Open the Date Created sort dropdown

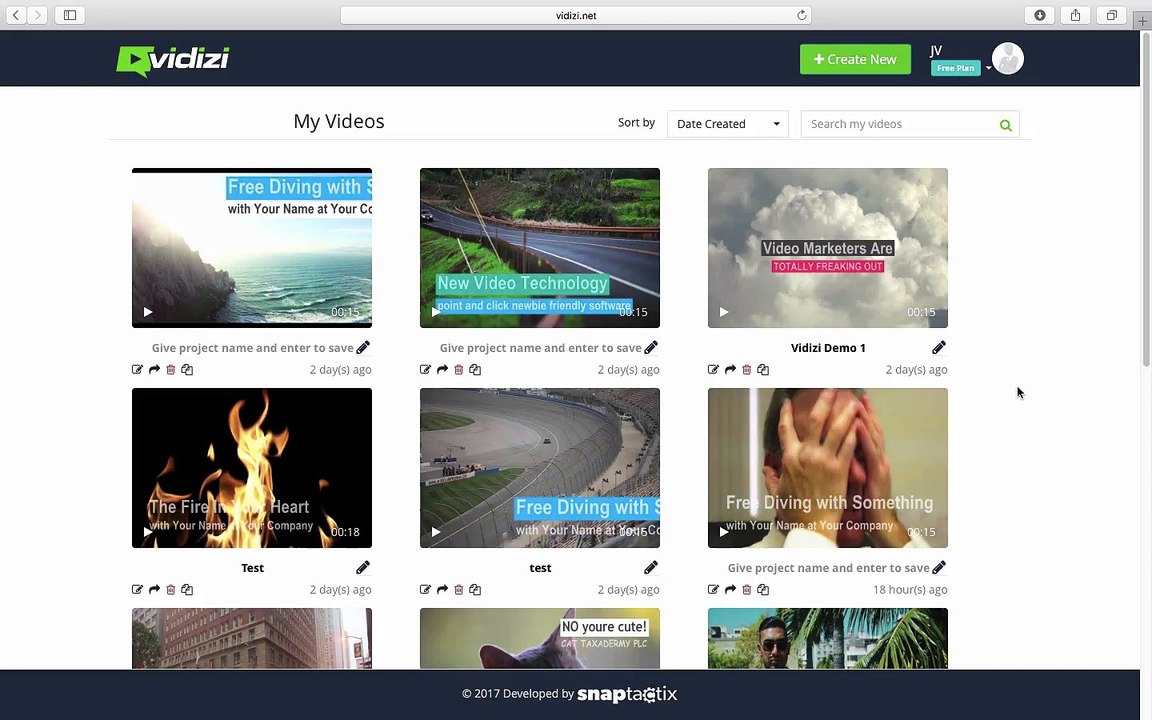click(x=727, y=124)
